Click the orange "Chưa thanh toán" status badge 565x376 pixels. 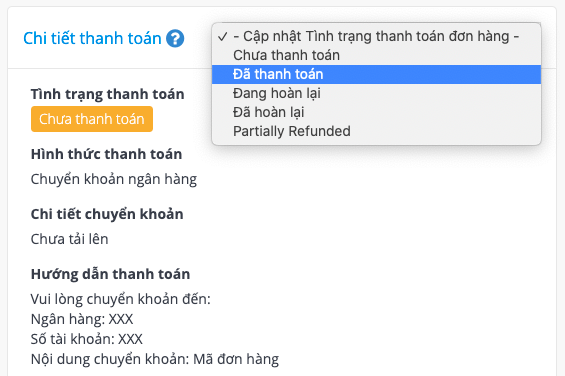pyautogui.click(x=92, y=119)
